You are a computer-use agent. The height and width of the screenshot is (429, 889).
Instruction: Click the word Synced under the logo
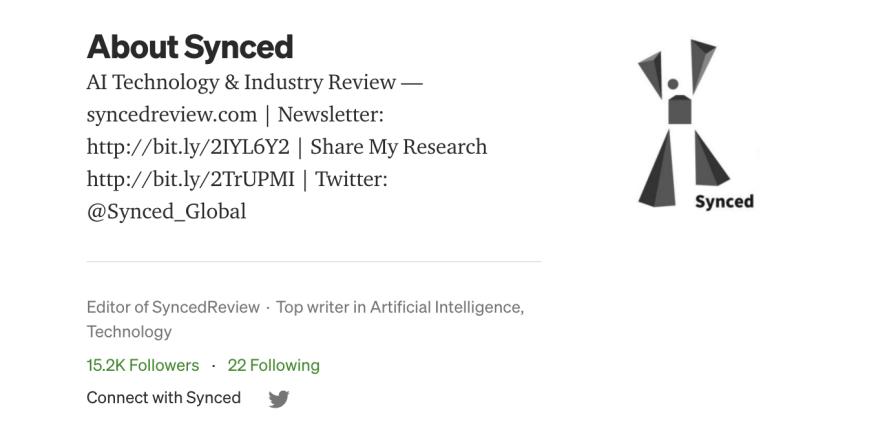724,202
